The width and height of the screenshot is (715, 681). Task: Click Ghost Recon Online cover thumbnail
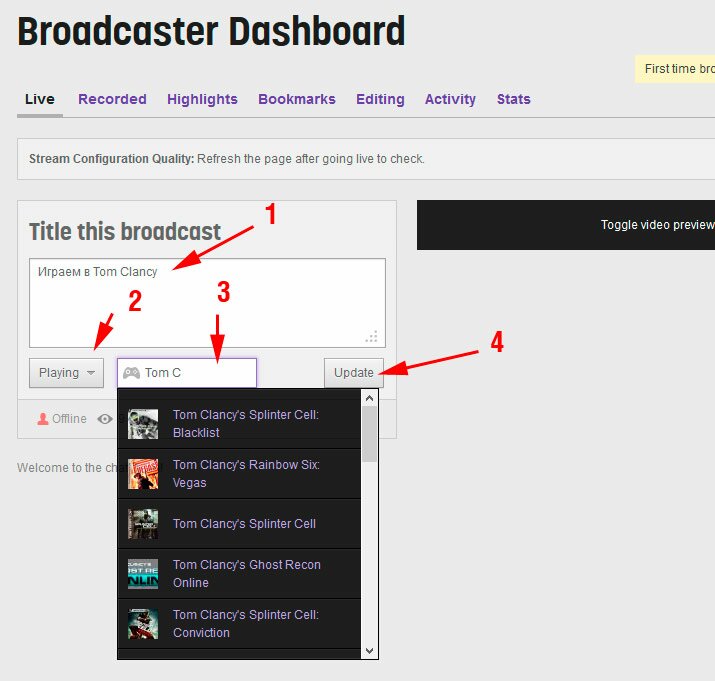[143, 574]
